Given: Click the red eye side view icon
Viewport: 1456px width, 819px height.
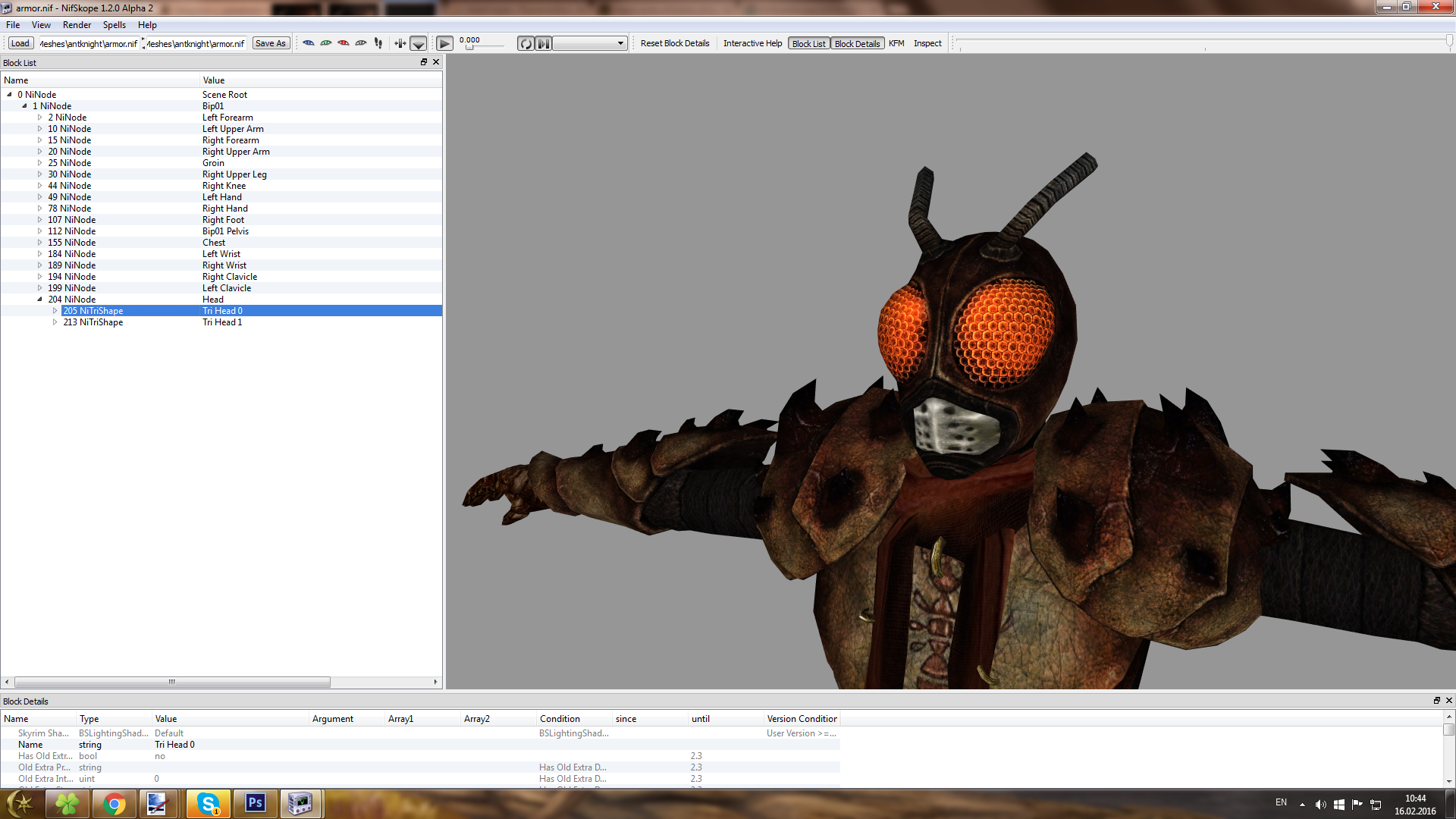Looking at the screenshot, I should (344, 43).
